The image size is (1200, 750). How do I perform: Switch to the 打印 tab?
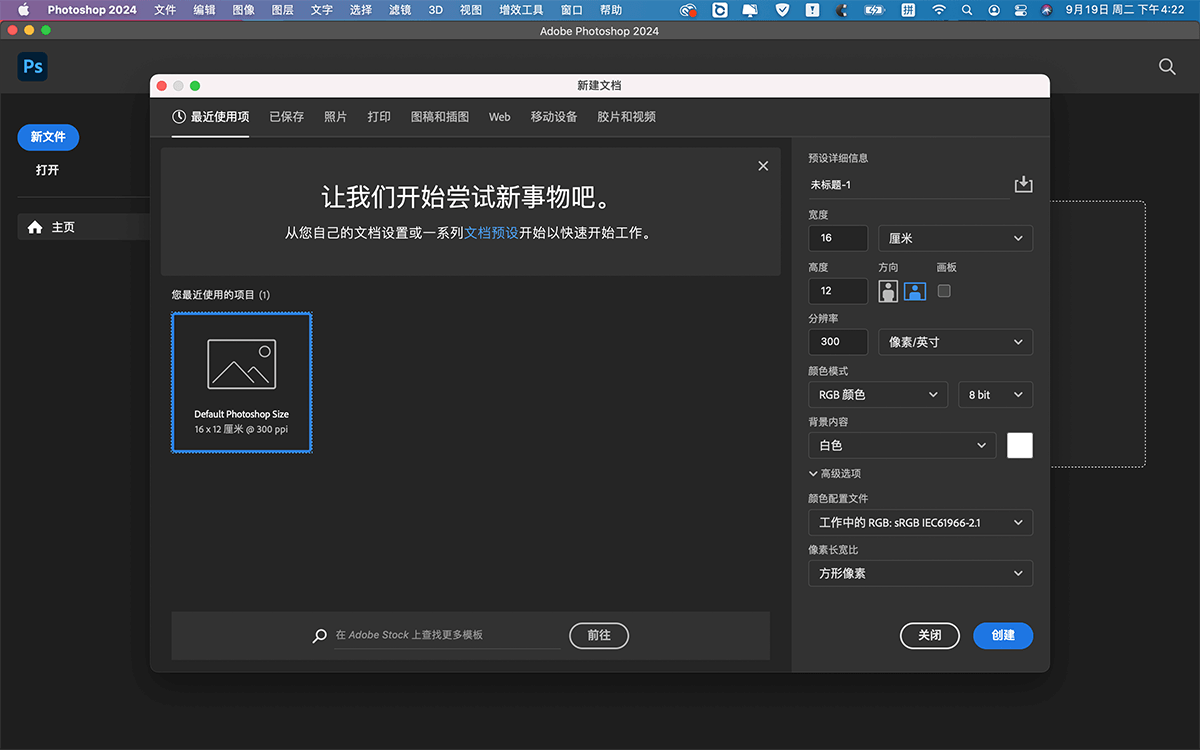pos(379,117)
